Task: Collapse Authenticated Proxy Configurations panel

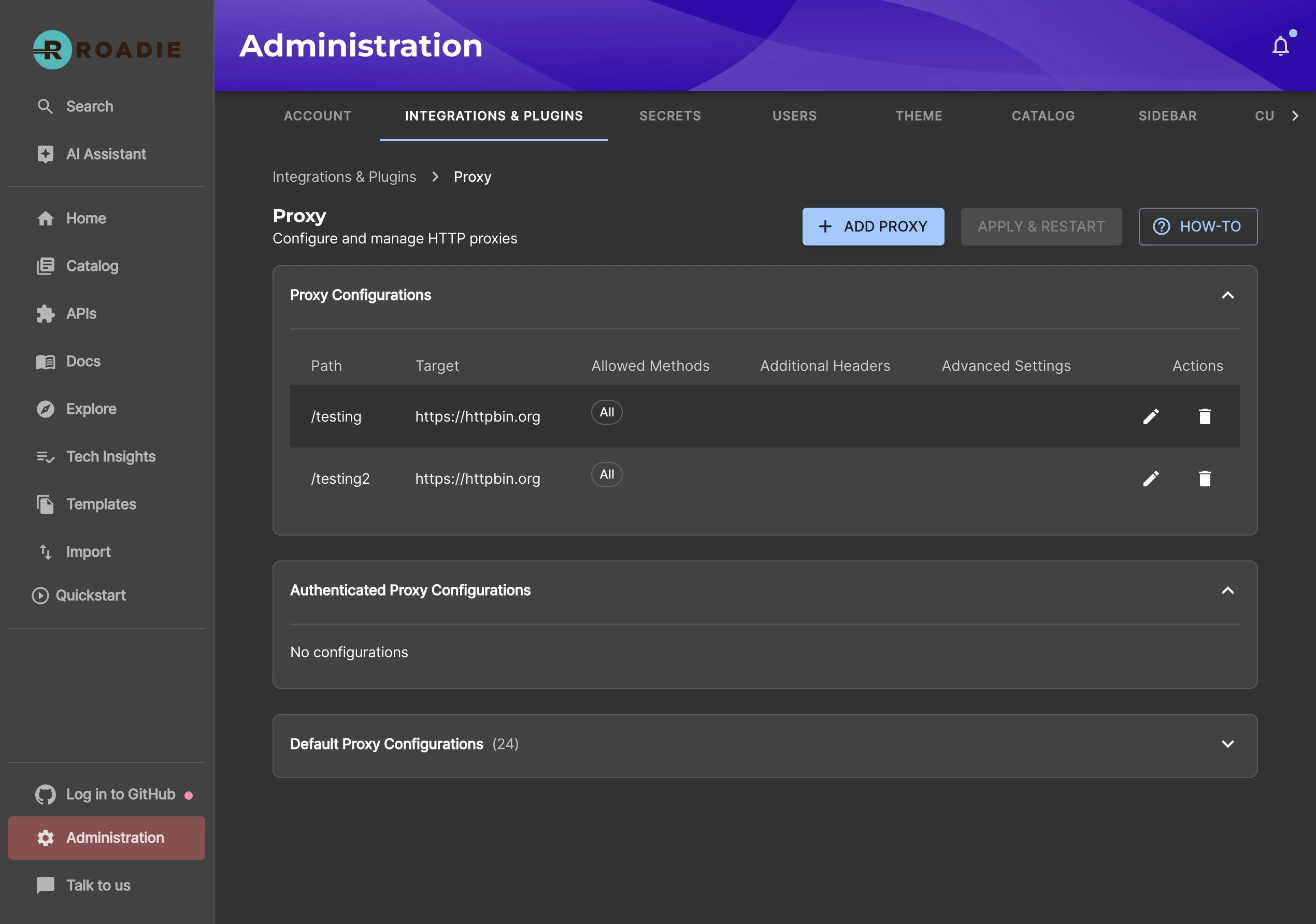Action: [x=1227, y=590]
